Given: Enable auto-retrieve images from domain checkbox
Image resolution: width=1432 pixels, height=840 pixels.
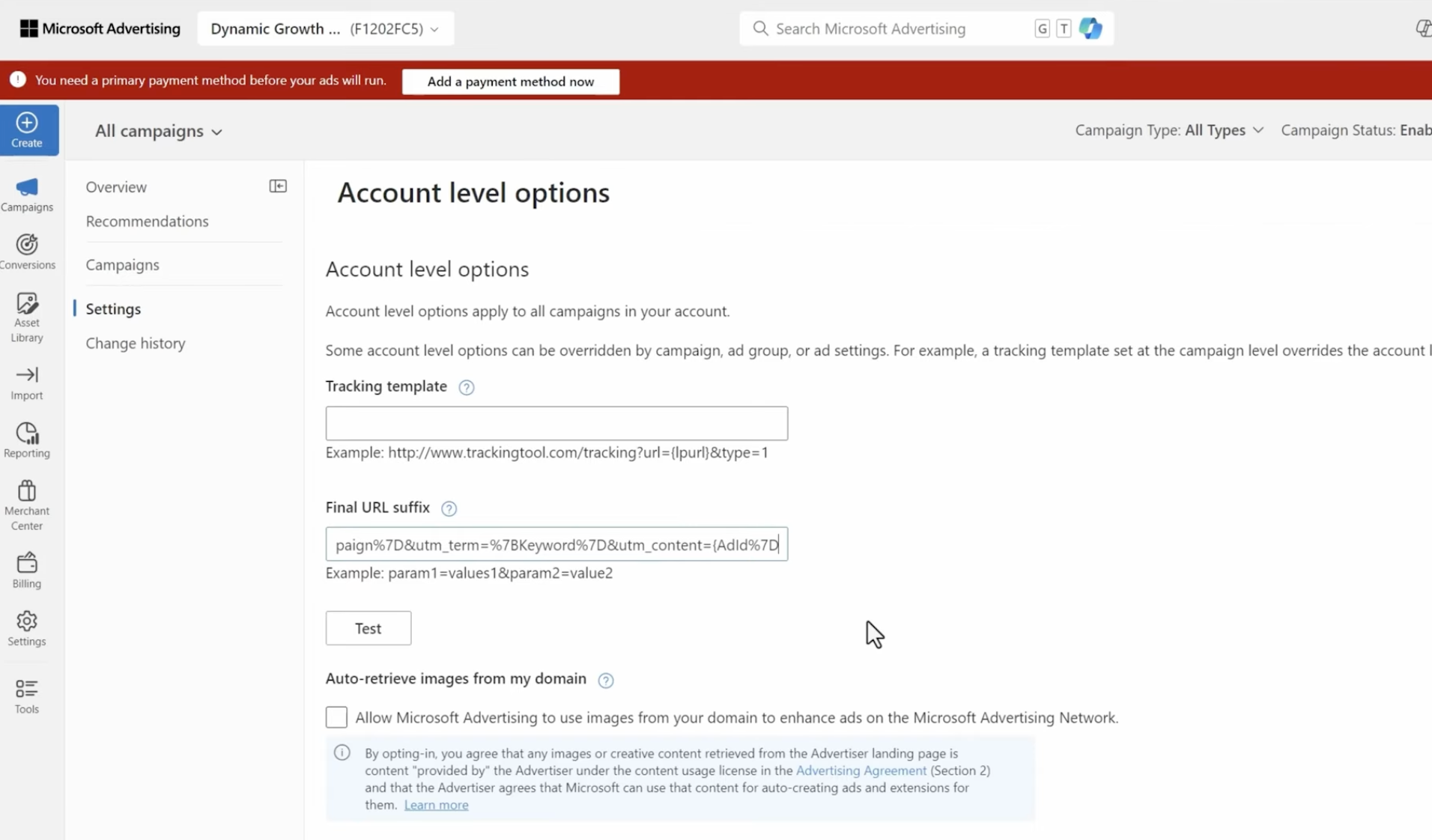Looking at the screenshot, I should 336,717.
